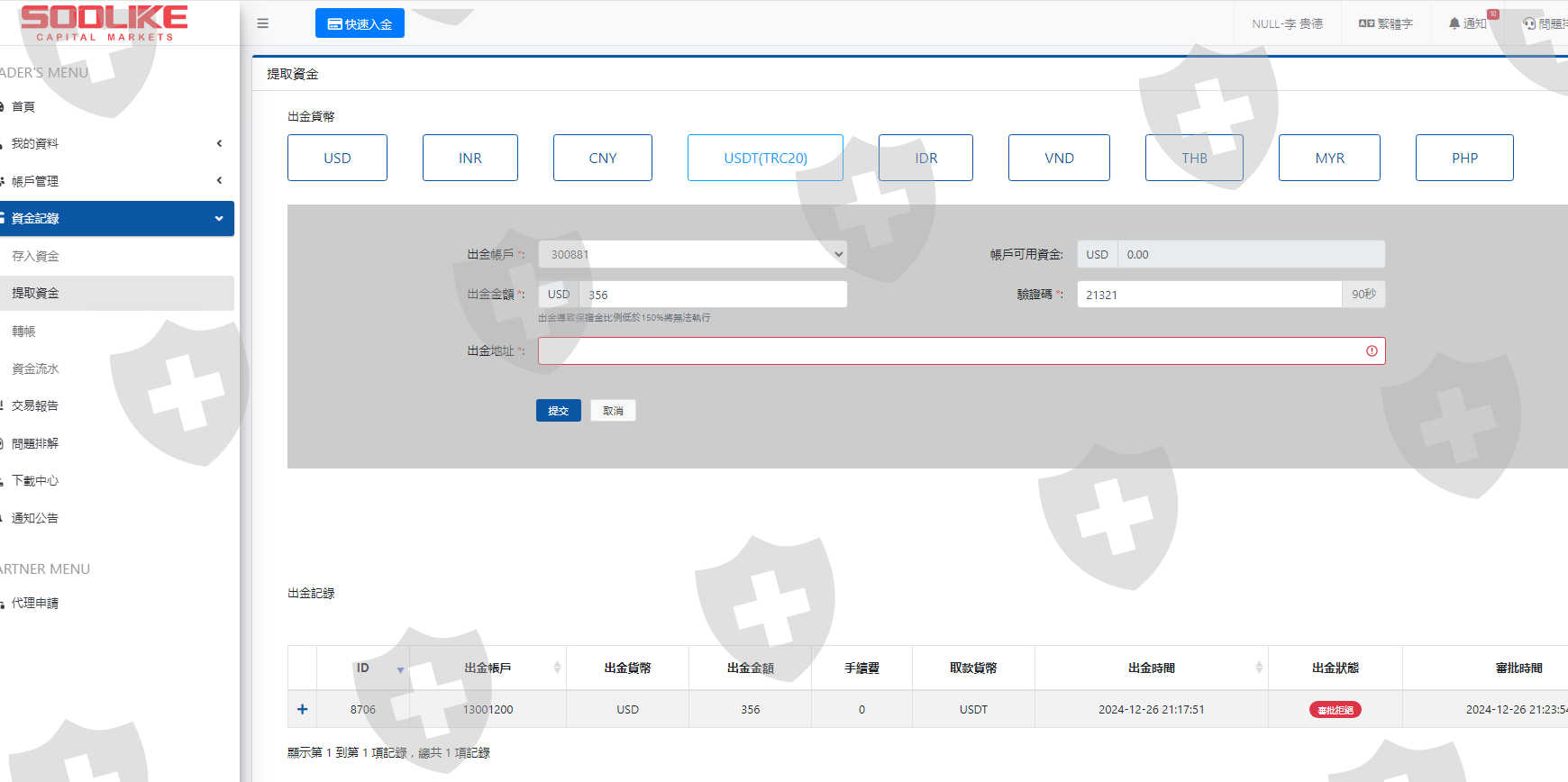Screen dimensions: 1568x782
Task: Open withdrawal account 300881 dropdown
Action: coord(692,254)
